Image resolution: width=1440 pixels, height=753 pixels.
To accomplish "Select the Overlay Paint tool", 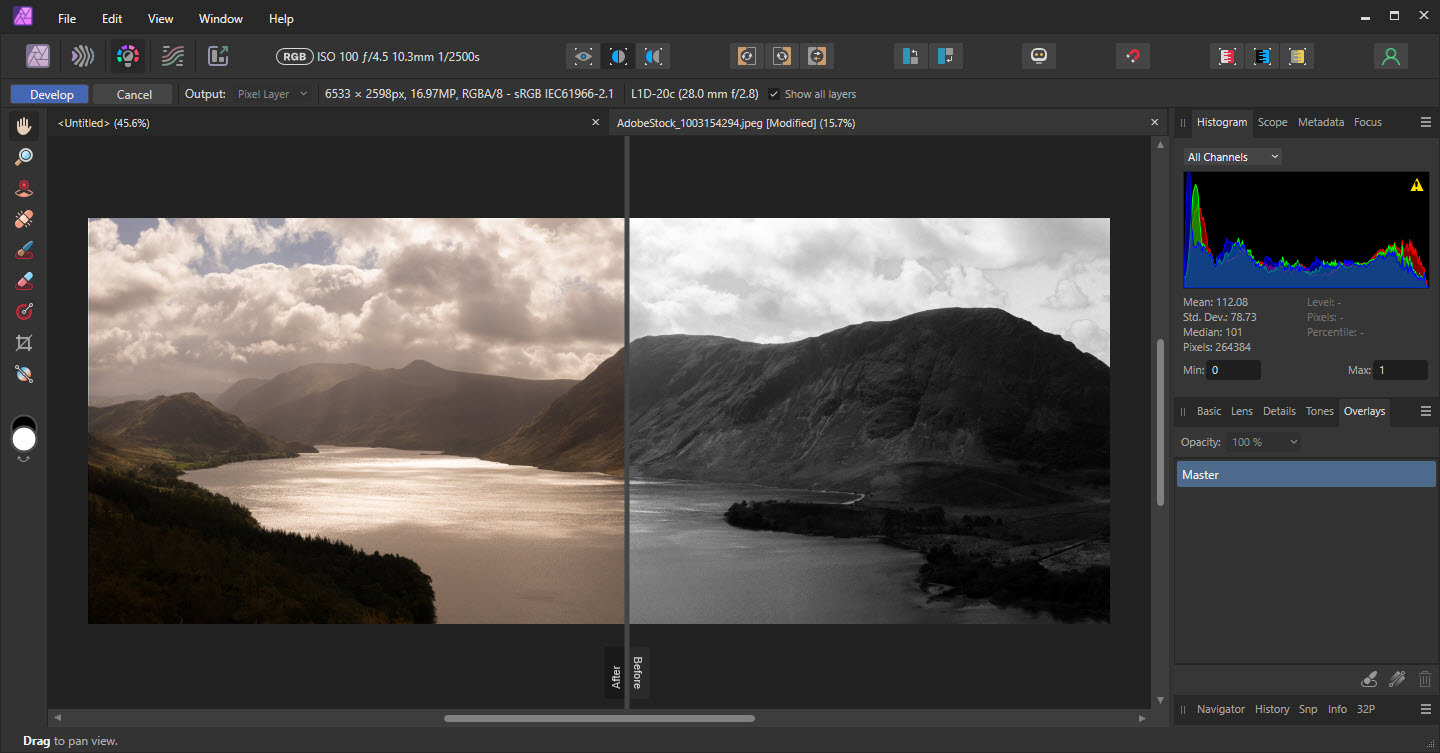I will [x=23, y=249].
